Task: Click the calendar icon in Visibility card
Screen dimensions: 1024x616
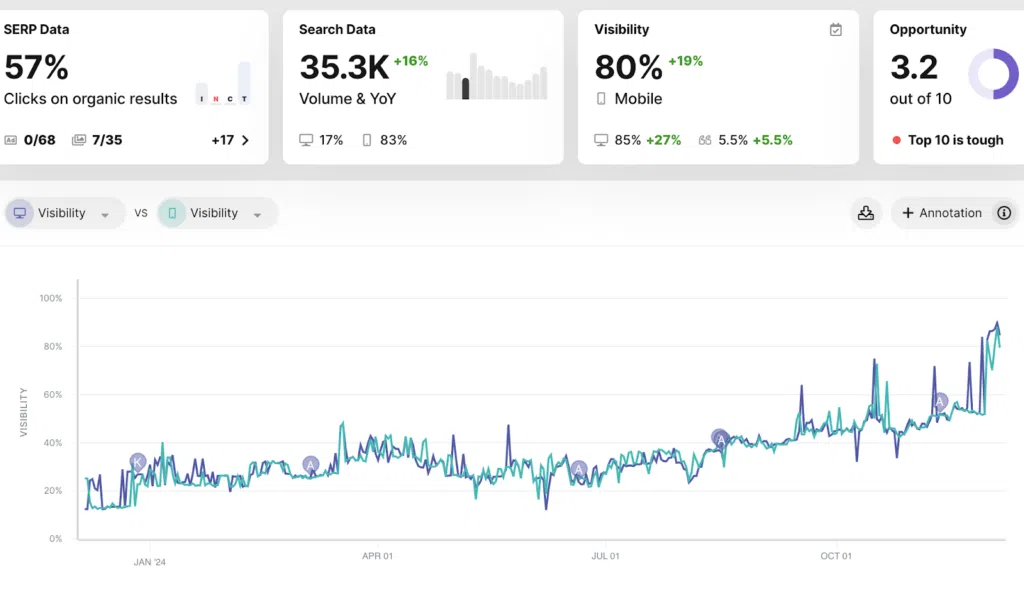Action: [x=835, y=29]
